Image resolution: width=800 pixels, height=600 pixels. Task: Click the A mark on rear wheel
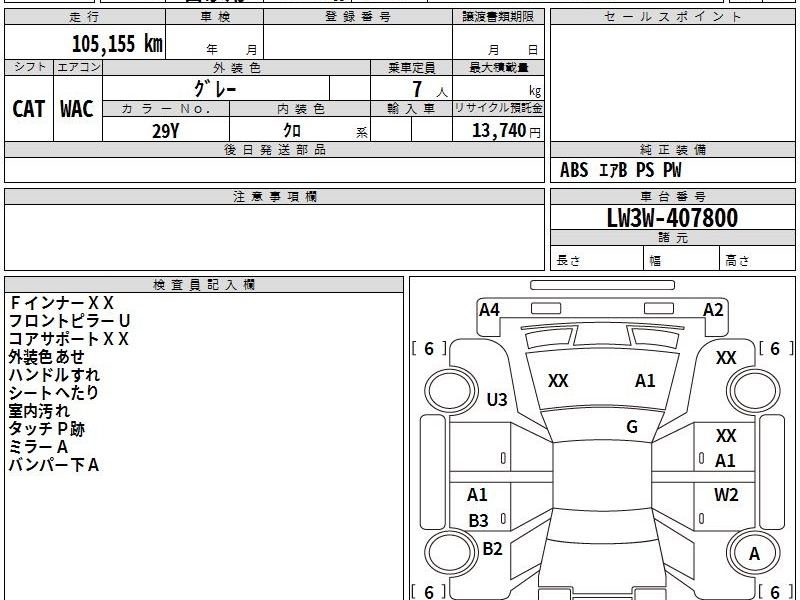tap(755, 554)
